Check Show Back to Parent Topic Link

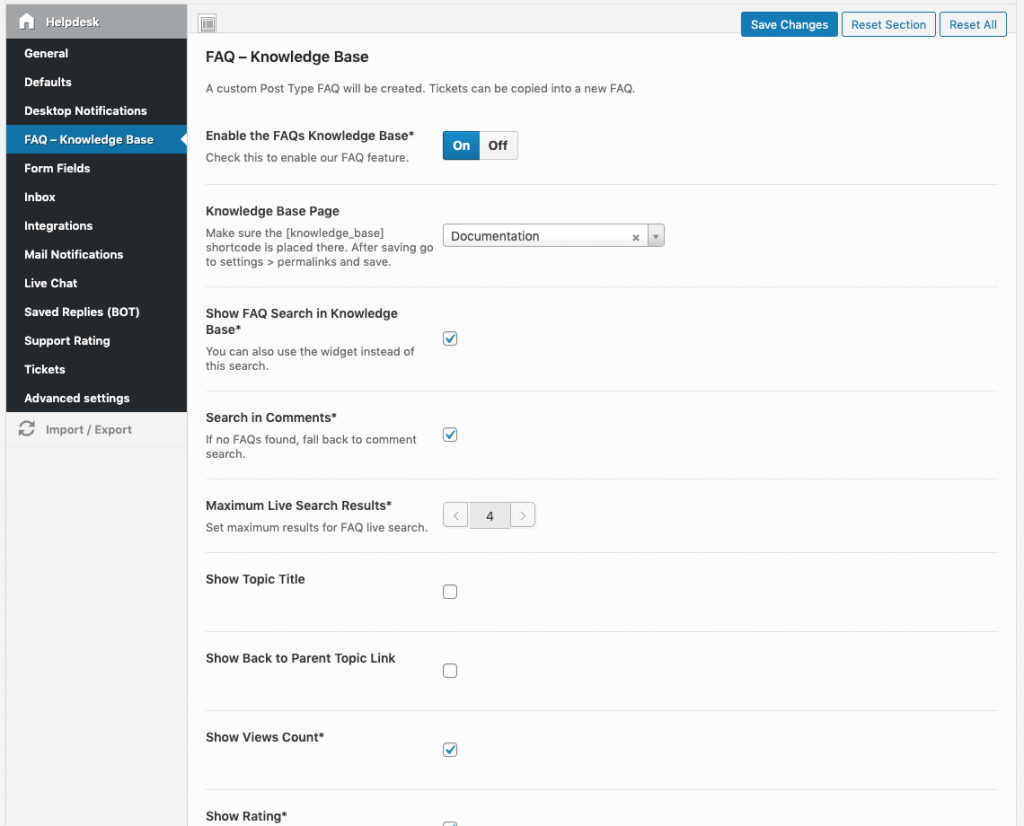(450, 670)
